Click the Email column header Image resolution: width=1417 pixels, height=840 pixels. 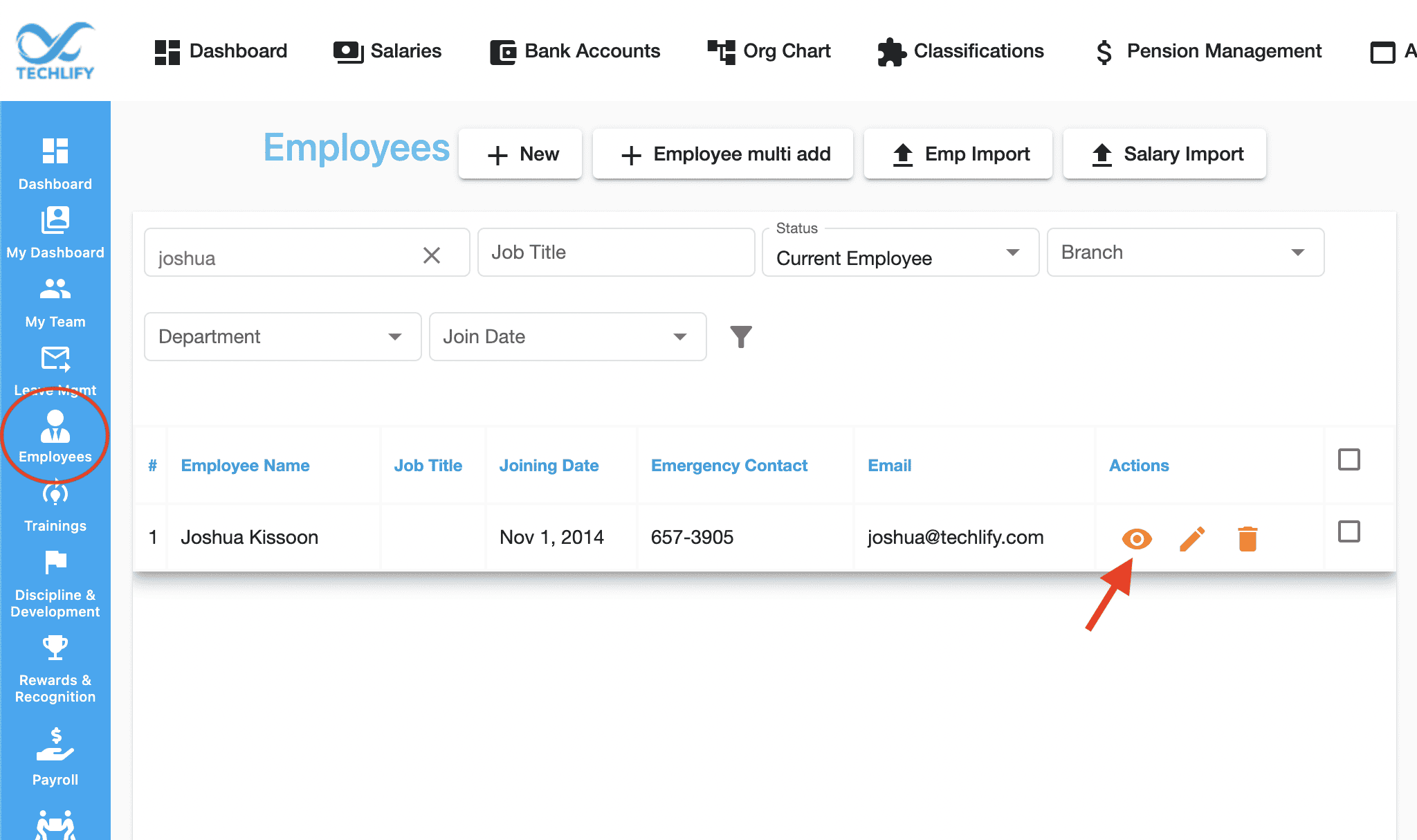[x=890, y=466]
